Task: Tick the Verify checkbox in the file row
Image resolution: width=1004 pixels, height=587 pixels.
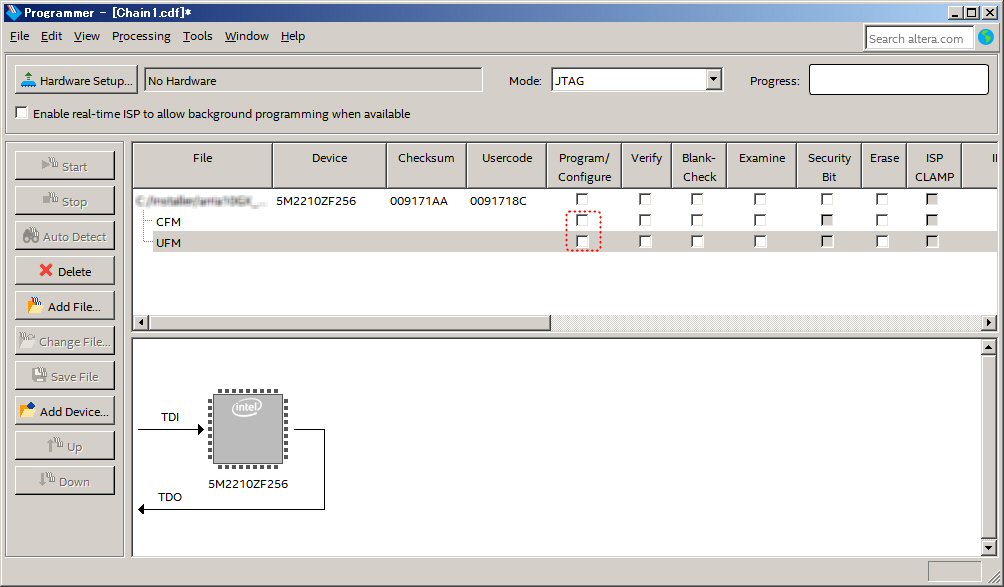Action: 645,200
